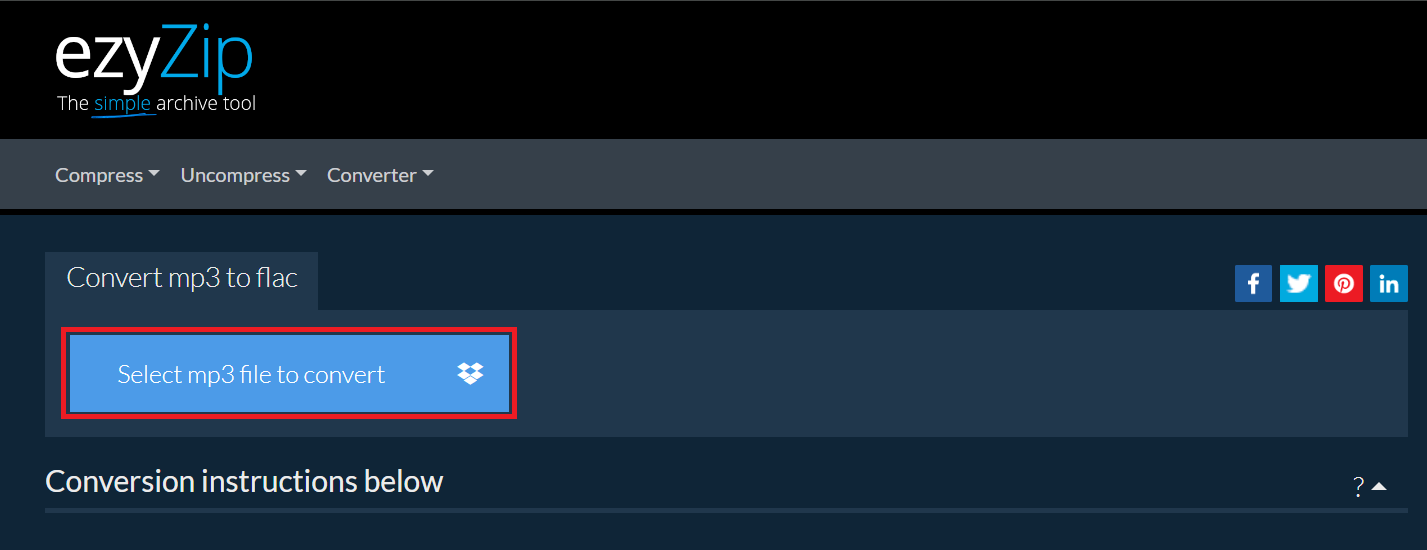The image size is (1427, 550).
Task: Share page via Twitter icon
Action: [1298, 283]
